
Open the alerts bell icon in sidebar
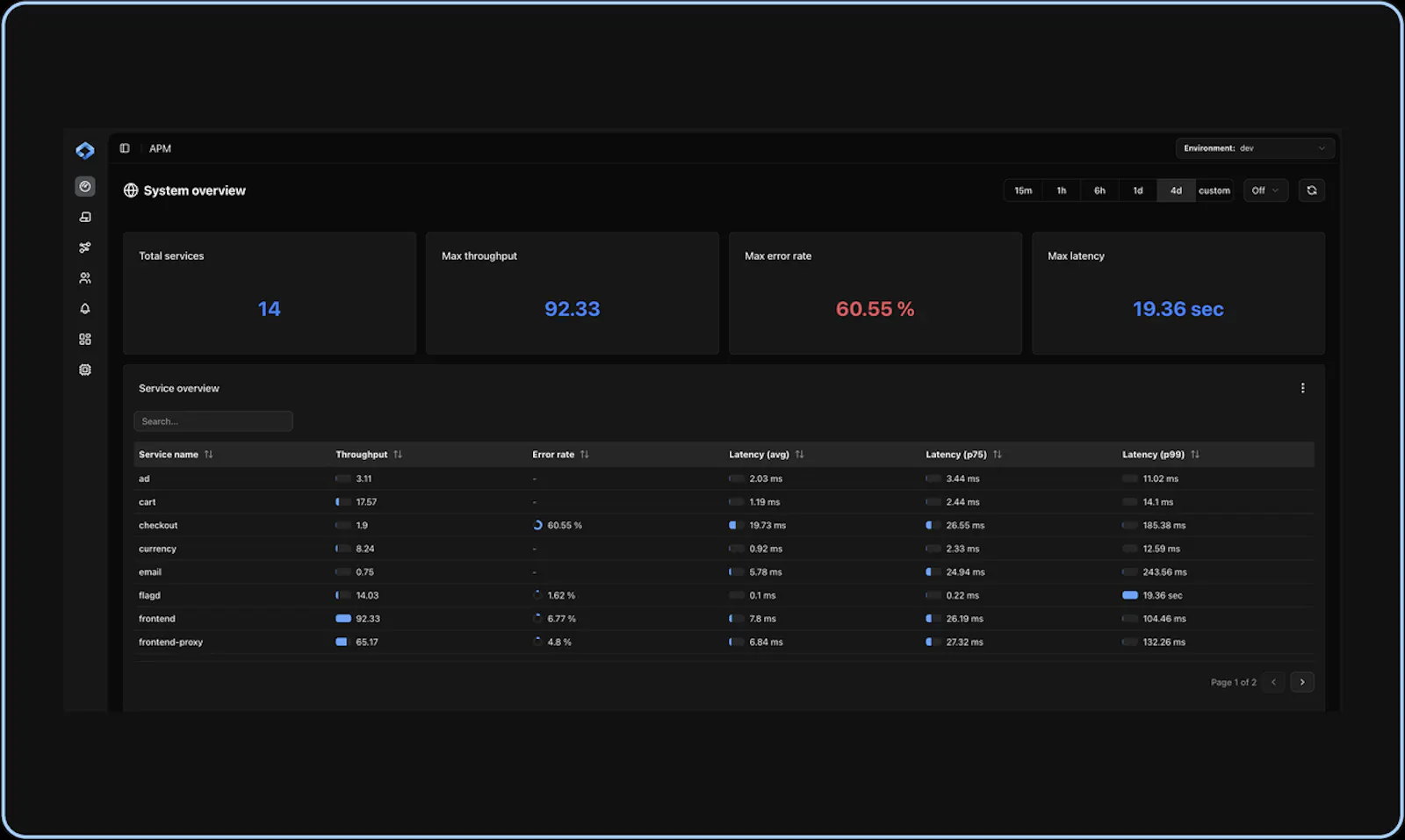click(x=85, y=309)
